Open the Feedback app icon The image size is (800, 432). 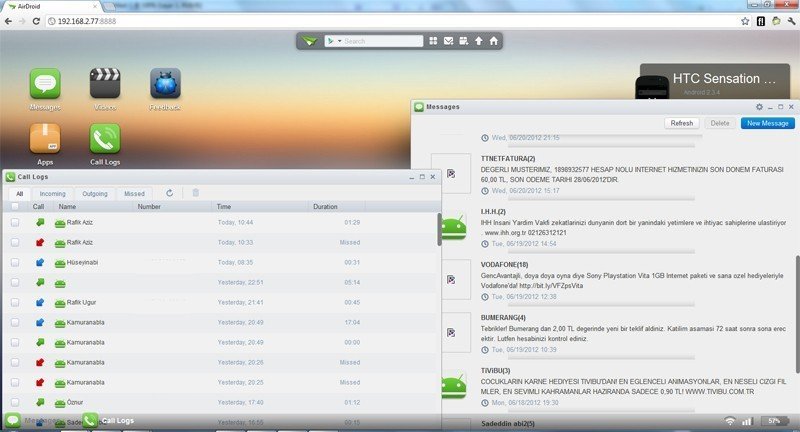click(165, 84)
